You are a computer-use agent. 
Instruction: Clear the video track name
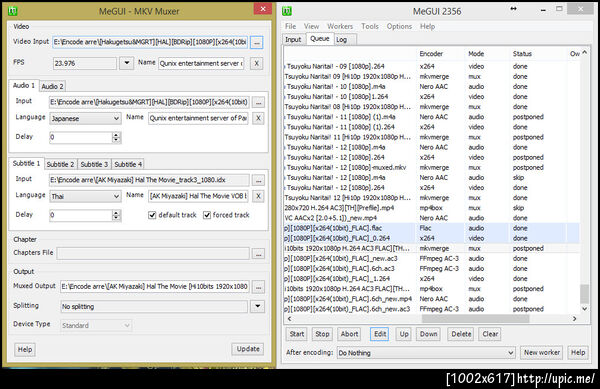tap(257, 63)
